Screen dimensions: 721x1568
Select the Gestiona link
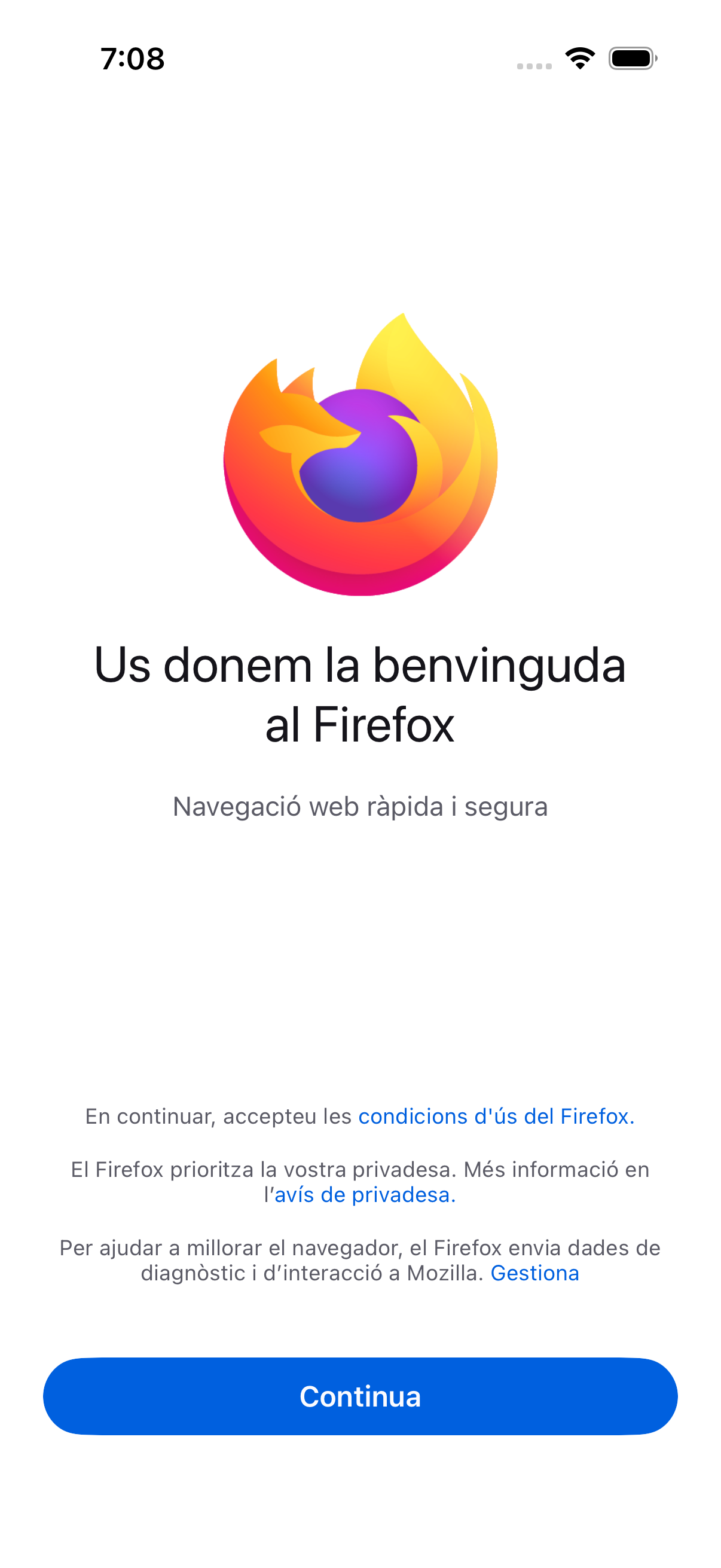tap(535, 1273)
